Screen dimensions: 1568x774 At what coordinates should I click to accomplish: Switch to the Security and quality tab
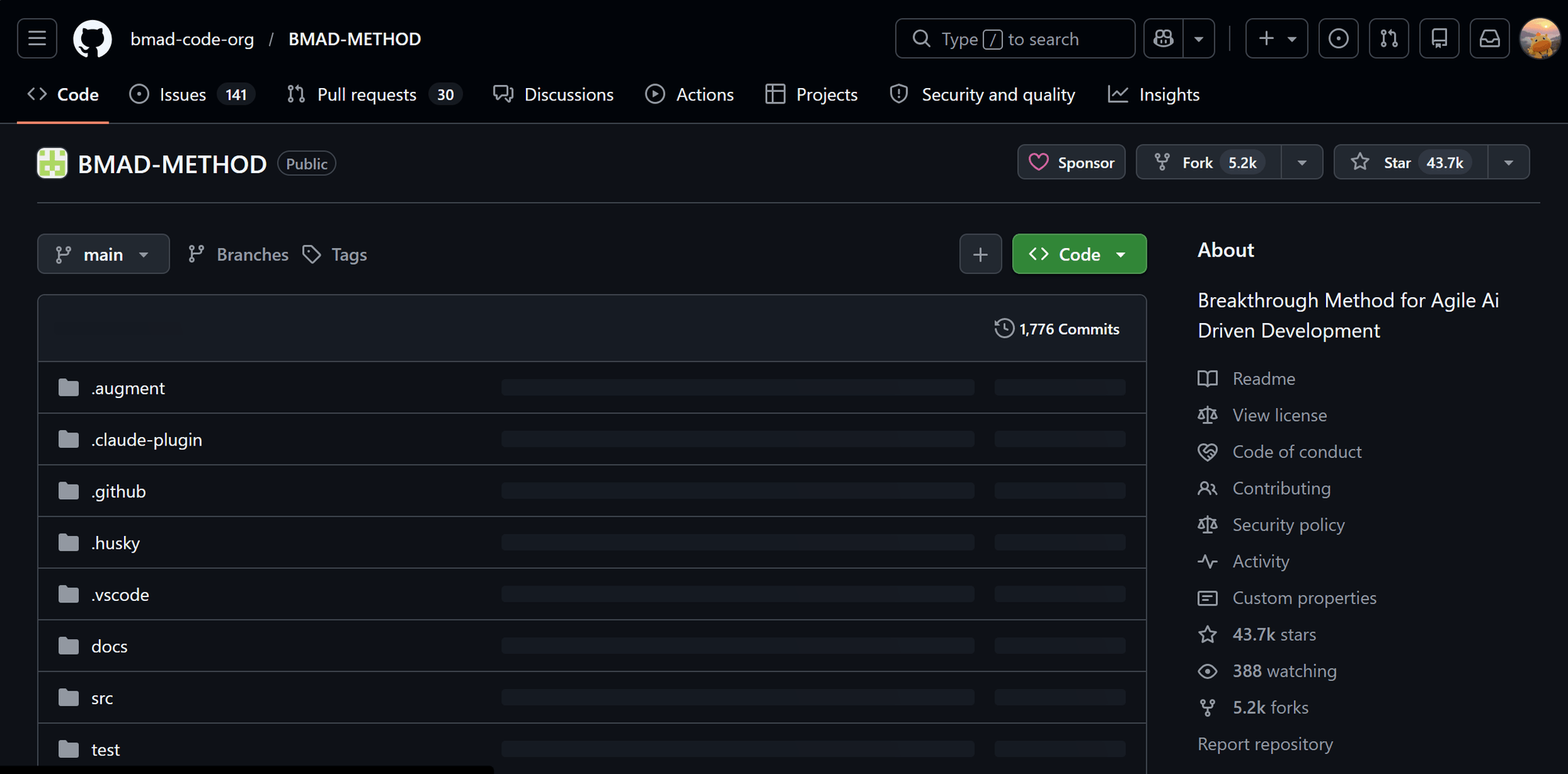[x=982, y=94]
